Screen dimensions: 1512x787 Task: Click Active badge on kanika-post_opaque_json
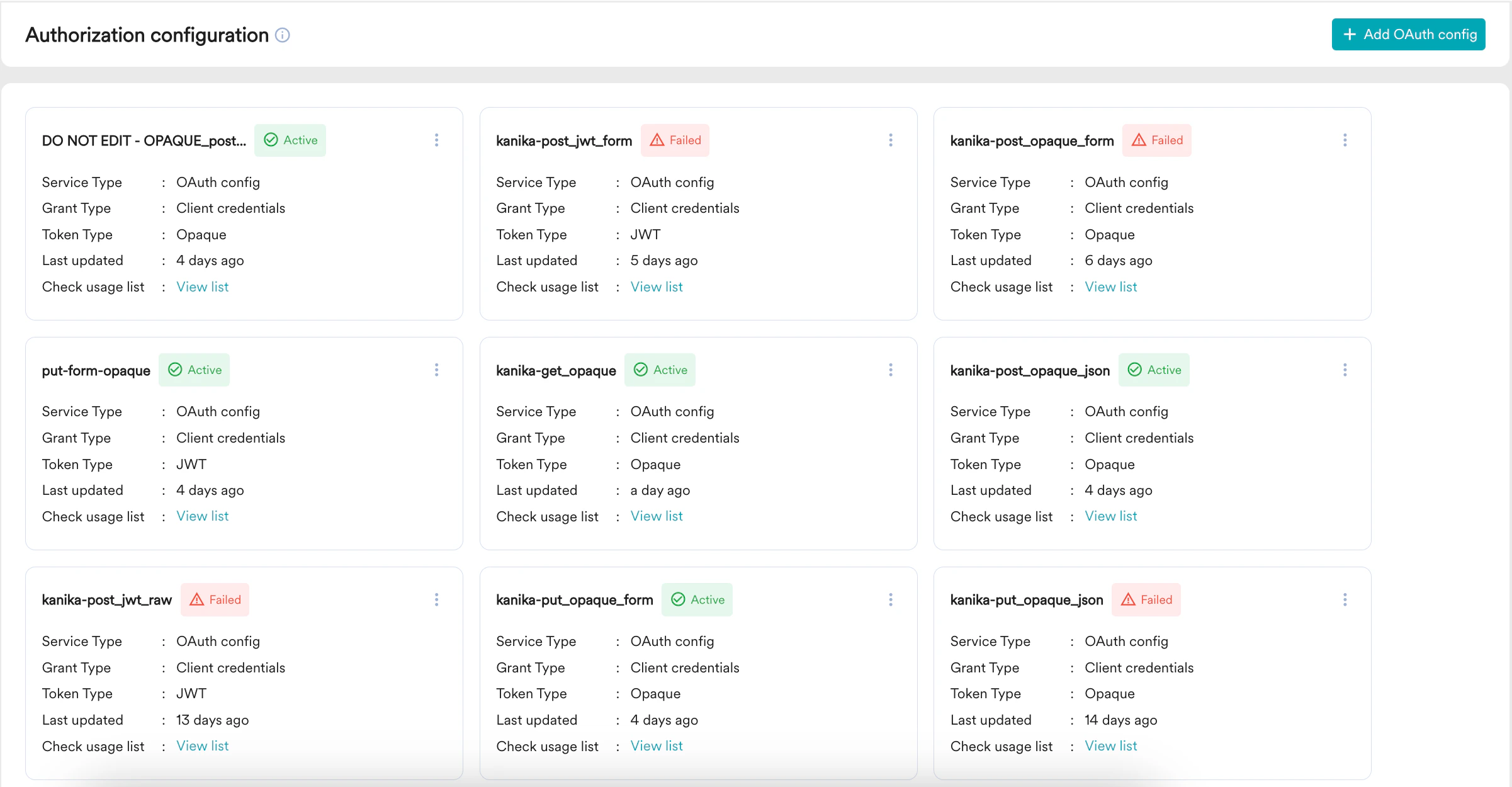[1154, 370]
